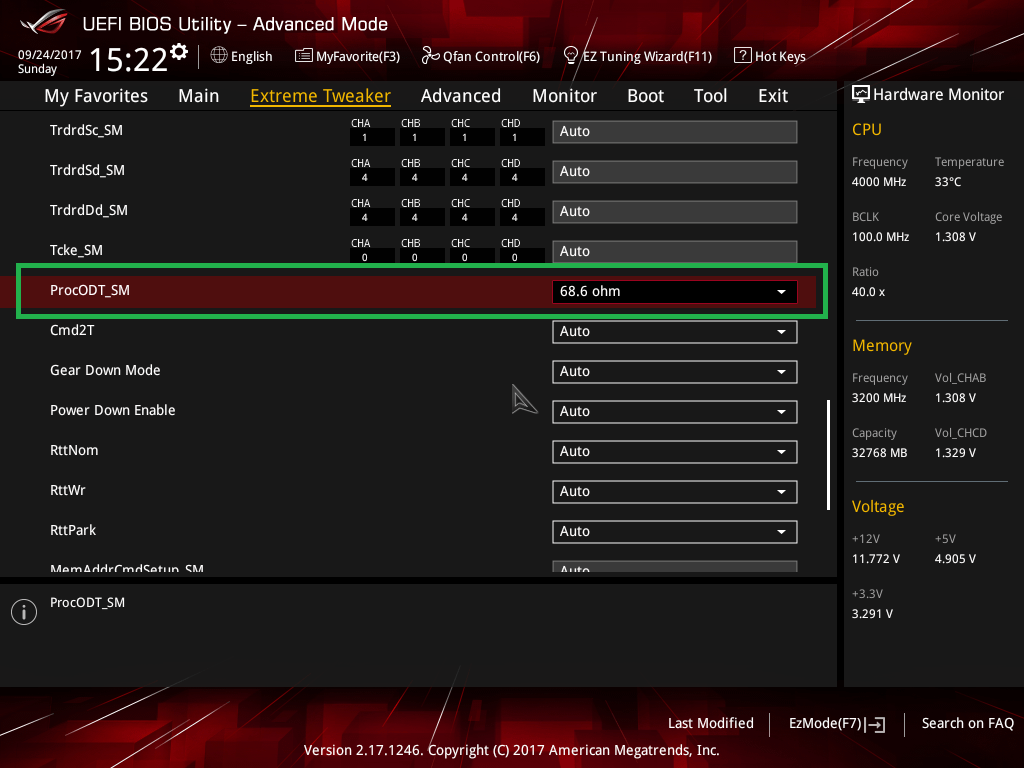Click the Core Voltage value 1.308 V
1024x768 pixels.
955,237
